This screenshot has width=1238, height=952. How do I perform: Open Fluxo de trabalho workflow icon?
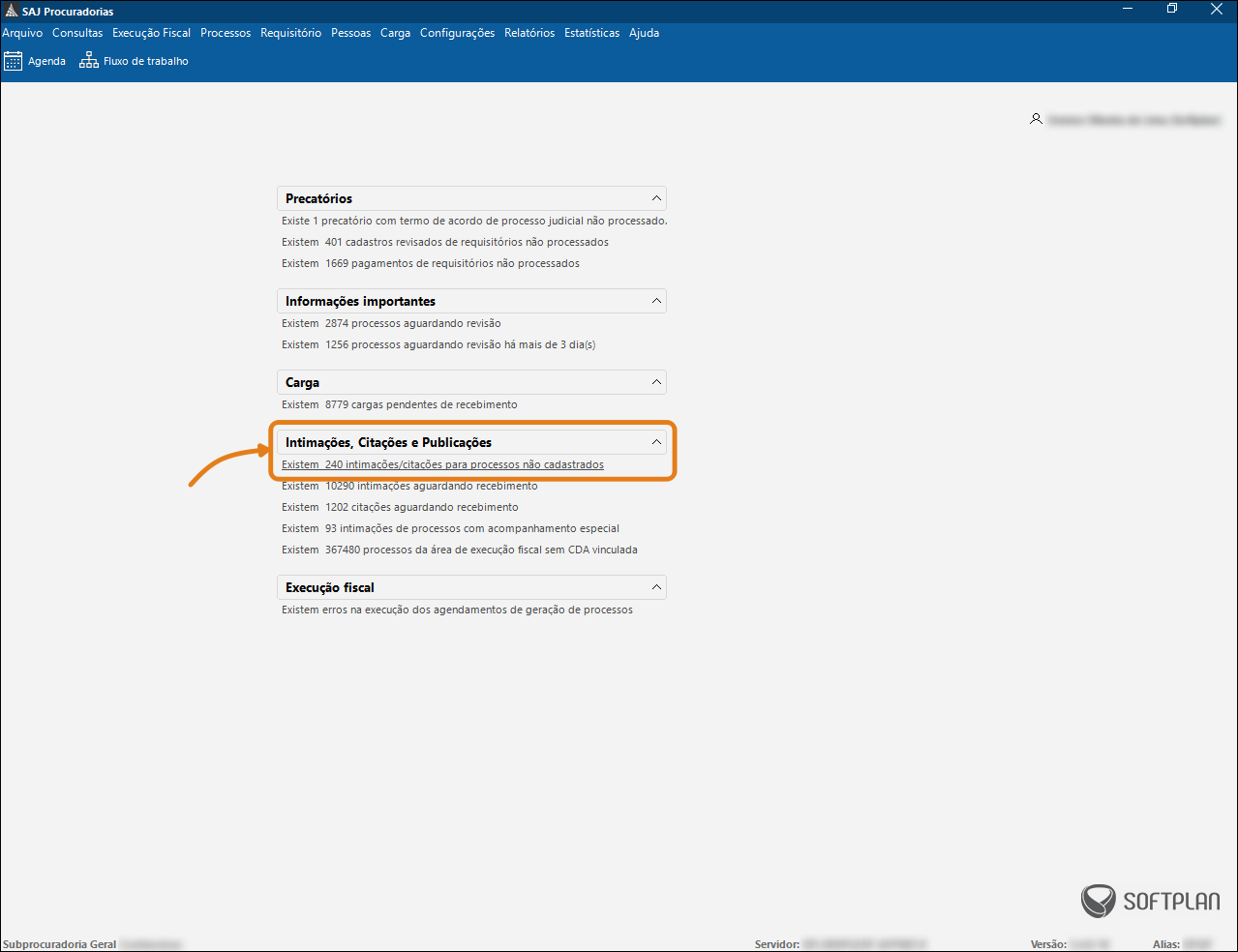click(89, 61)
